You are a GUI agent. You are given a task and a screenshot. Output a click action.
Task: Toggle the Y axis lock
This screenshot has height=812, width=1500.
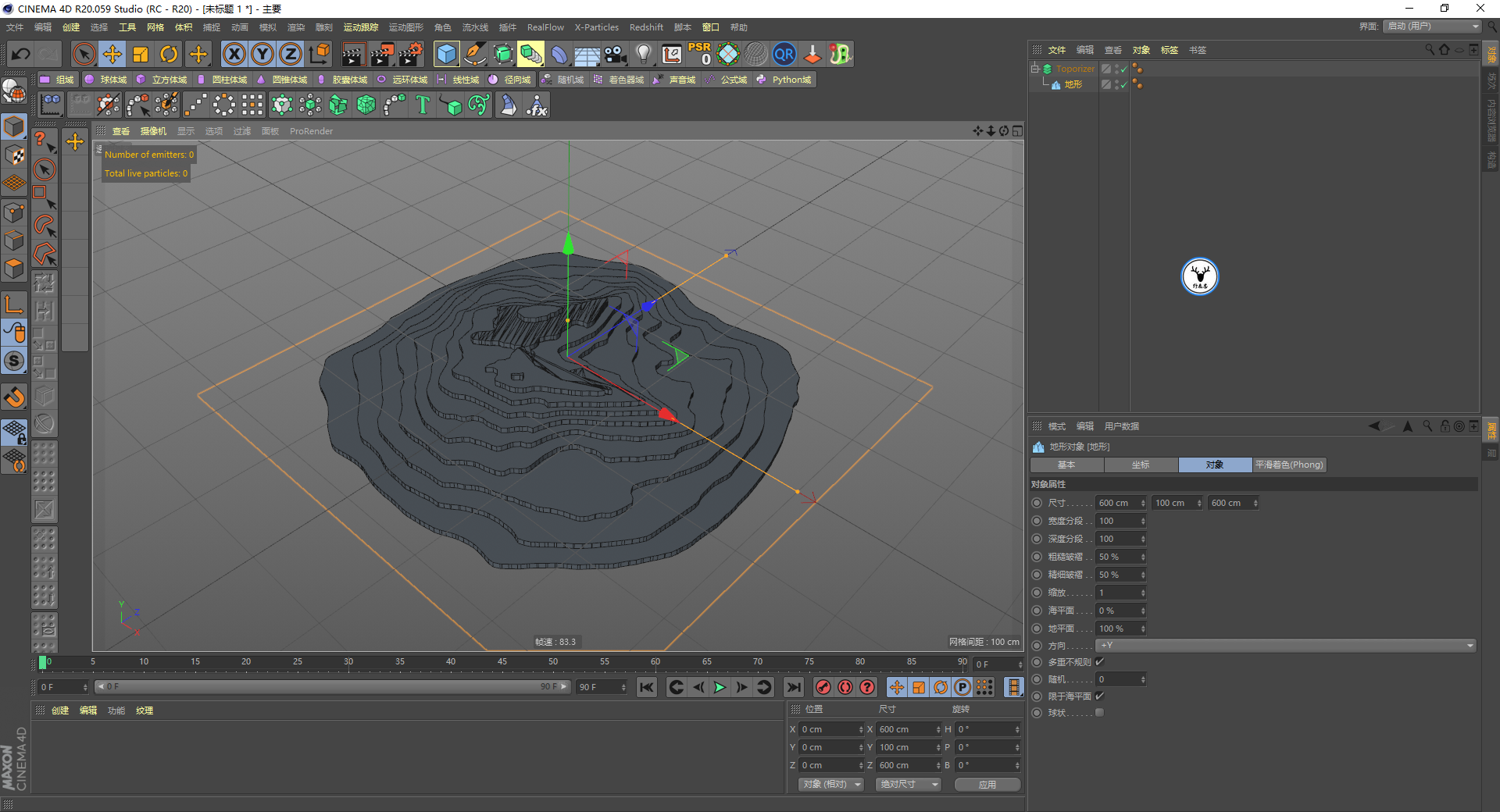pos(262,54)
